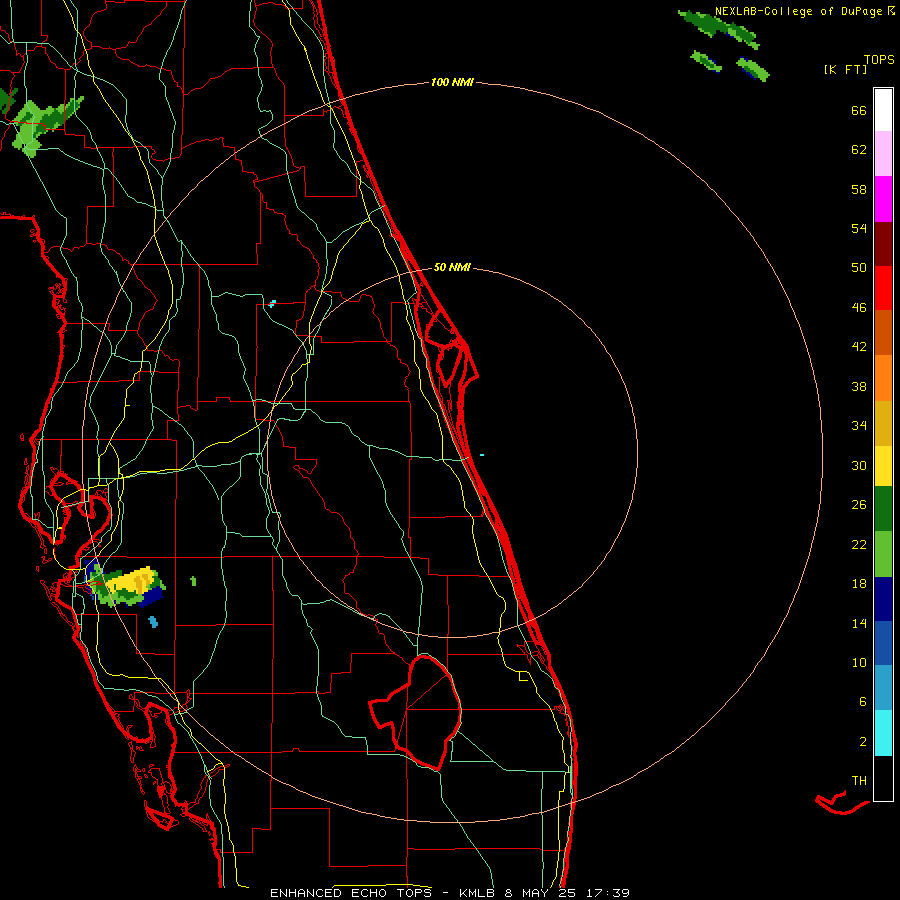Image resolution: width=900 pixels, height=900 pixels.
Task: Select the dark green 26 kft swatch
Action: click(883, 509)
